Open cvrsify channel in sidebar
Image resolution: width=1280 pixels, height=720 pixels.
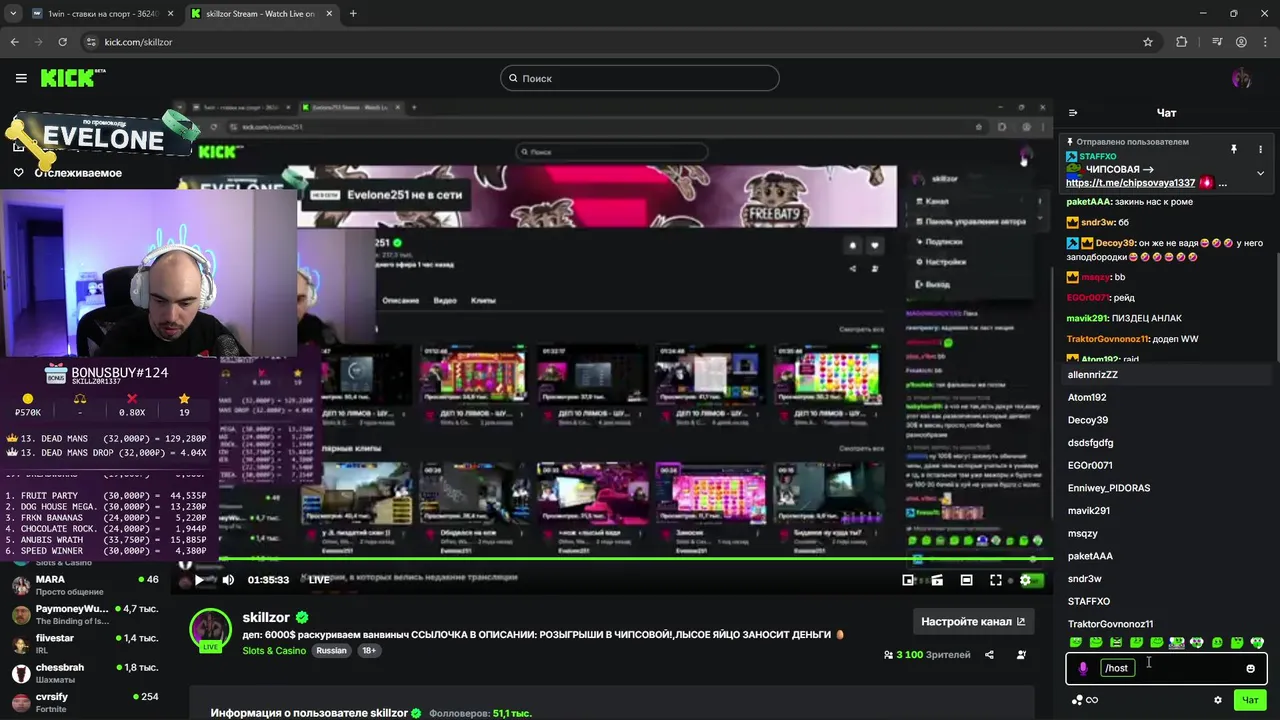[x=85, y=702]
